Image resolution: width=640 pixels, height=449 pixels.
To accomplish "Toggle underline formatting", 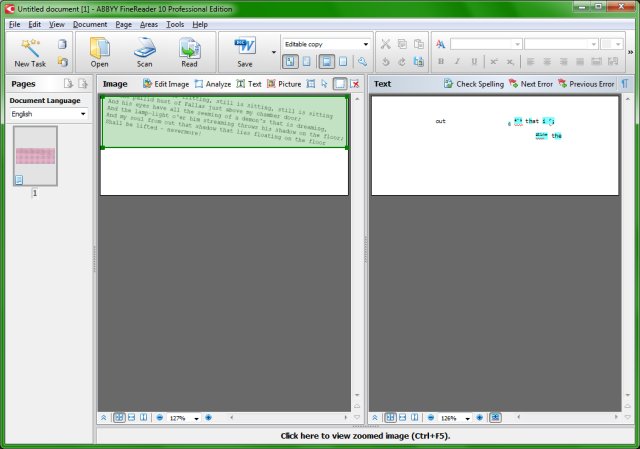I will 474,62.
